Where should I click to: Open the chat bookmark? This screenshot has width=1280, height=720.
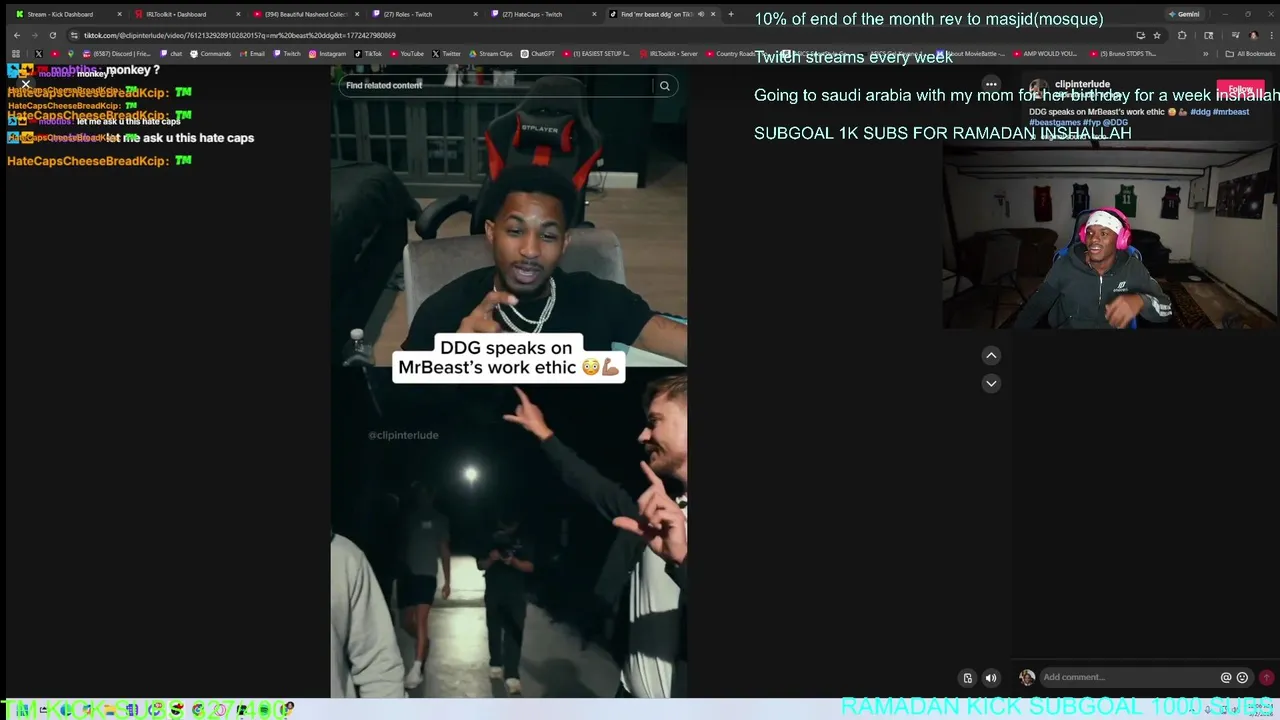point(171,54)
